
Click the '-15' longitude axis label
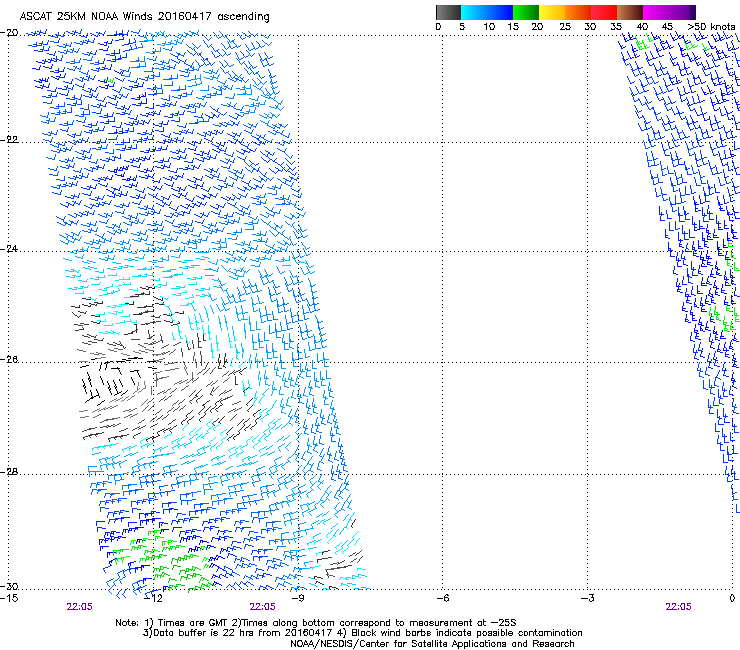9,598
